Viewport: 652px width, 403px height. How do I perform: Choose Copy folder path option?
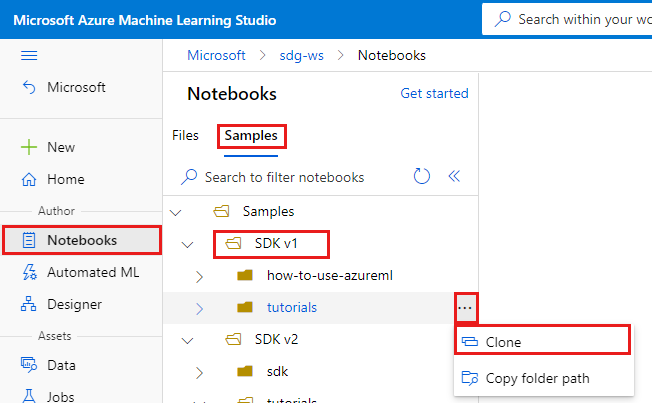[x=537, y=378]
